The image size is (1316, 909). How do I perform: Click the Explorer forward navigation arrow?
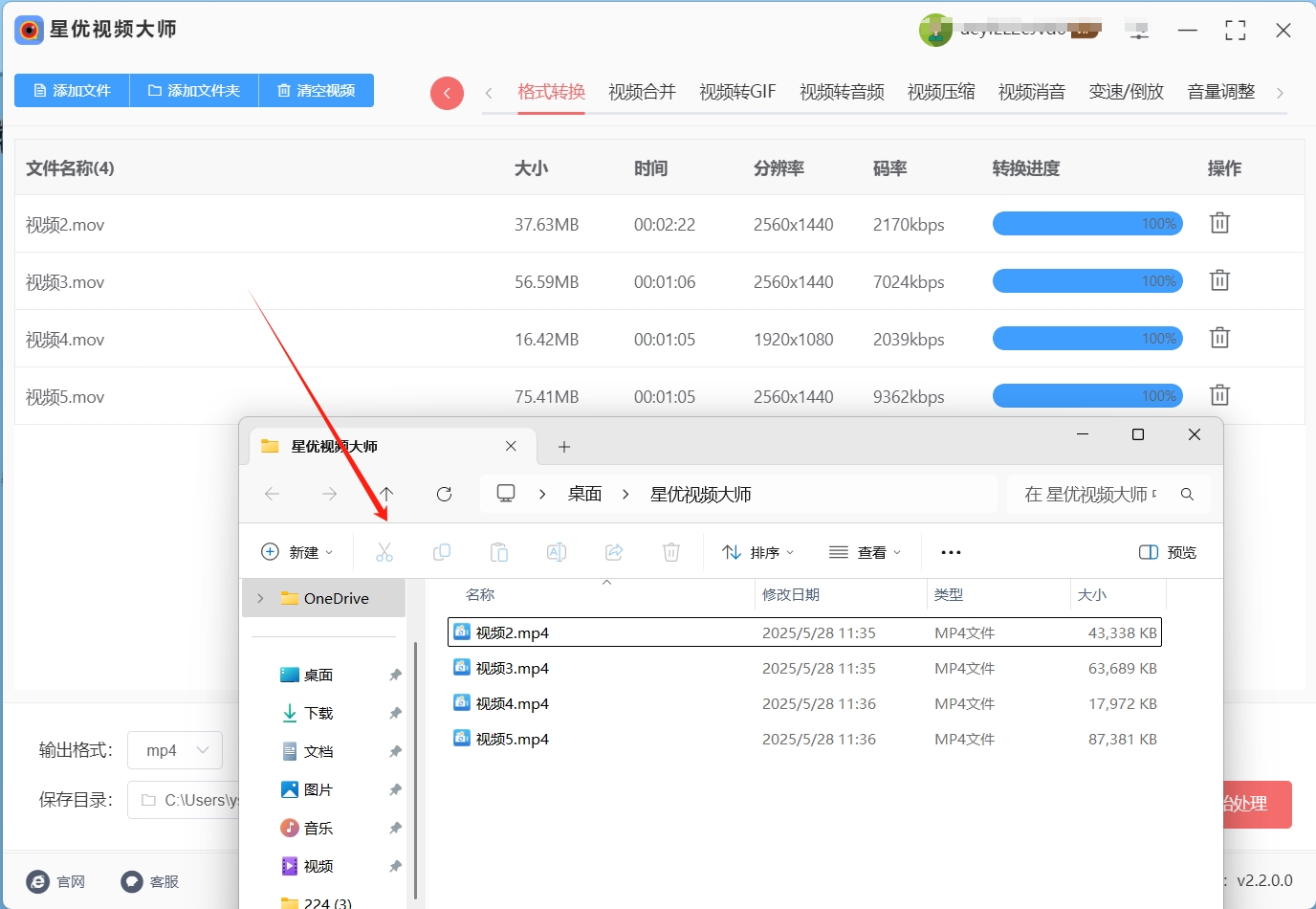tap(330, 494)
